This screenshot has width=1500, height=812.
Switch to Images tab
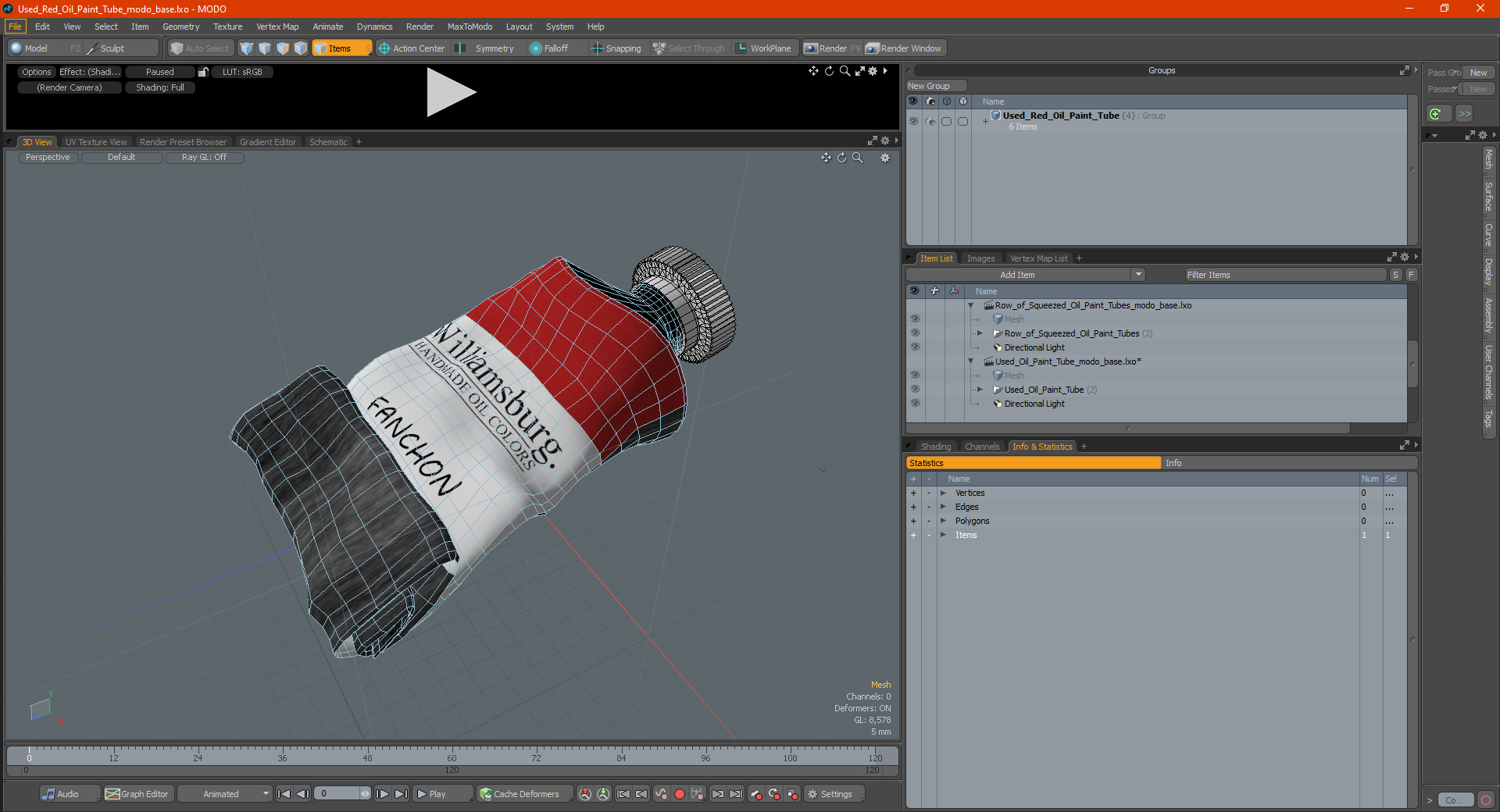980,258
